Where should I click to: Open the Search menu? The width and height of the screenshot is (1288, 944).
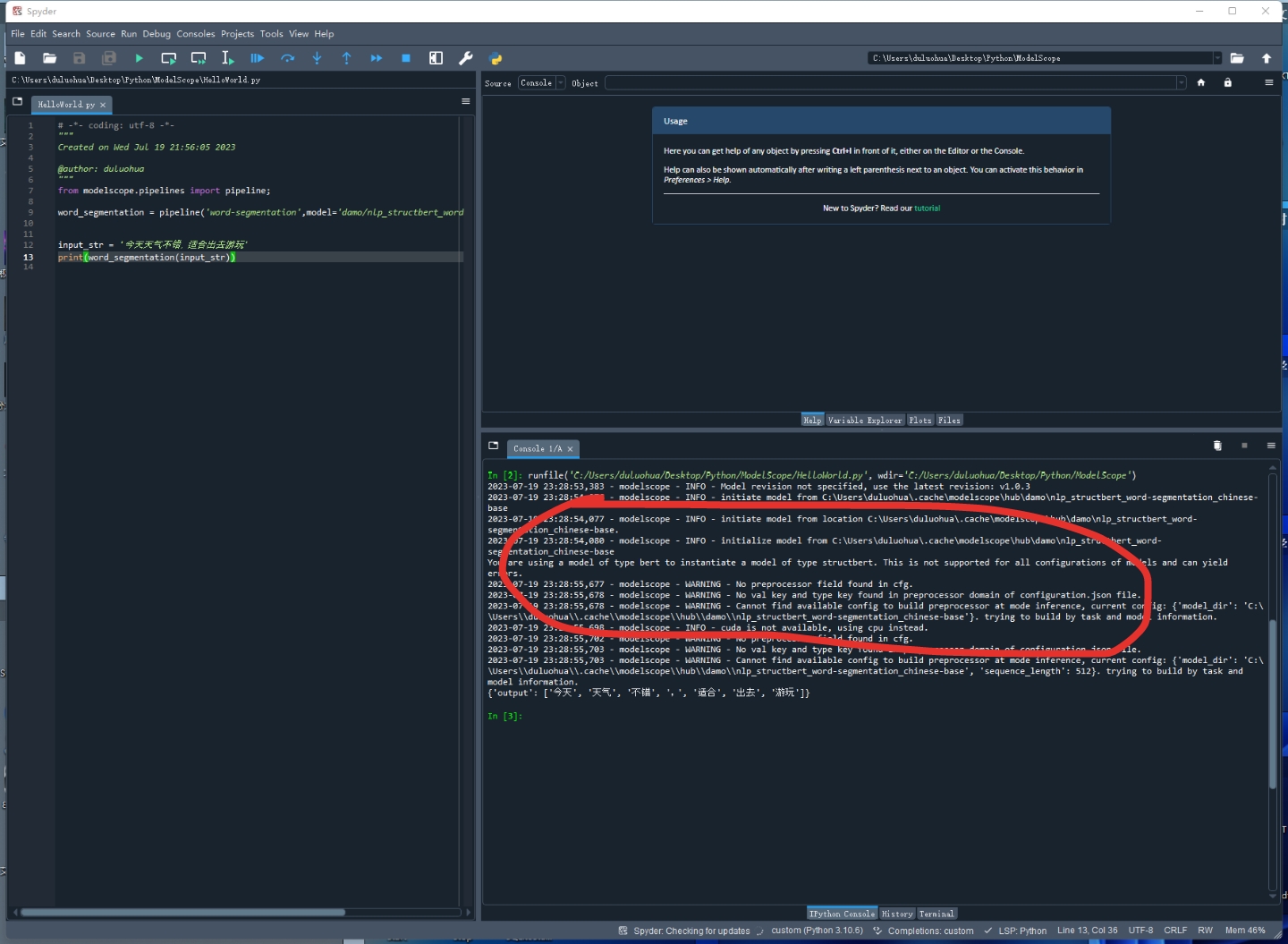point(66,34)
